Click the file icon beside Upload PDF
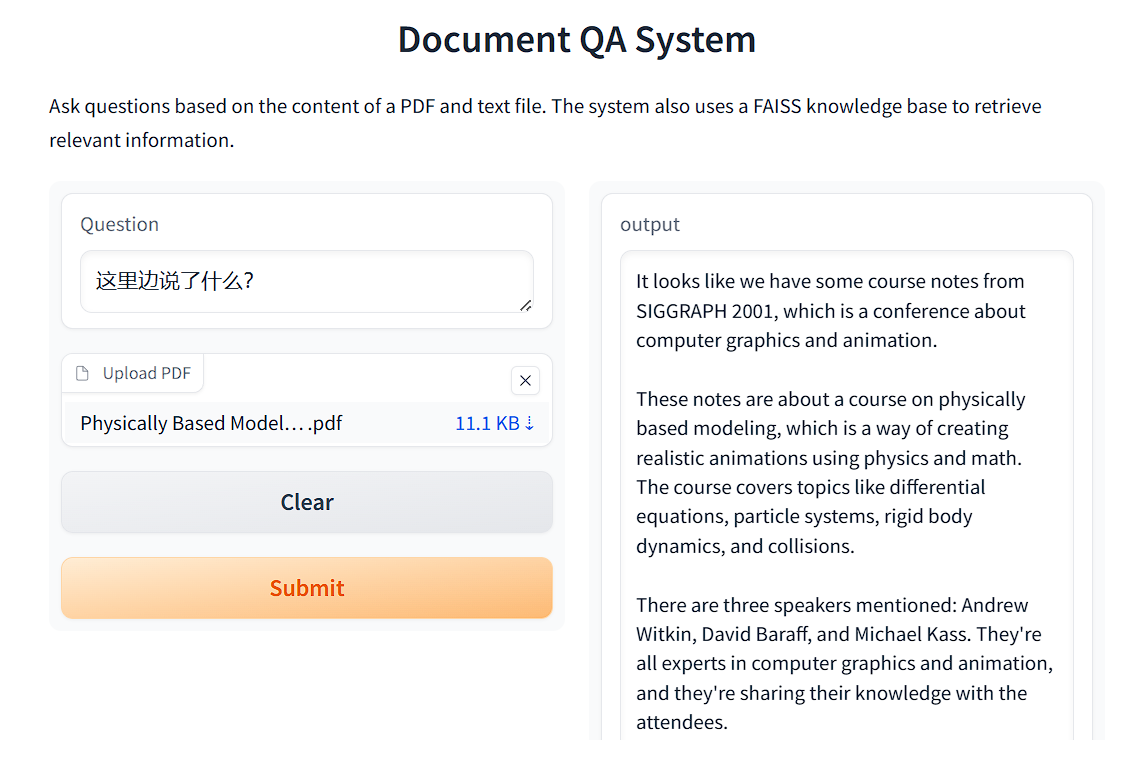Viewport: 1123px width, 781px height. 83,373
